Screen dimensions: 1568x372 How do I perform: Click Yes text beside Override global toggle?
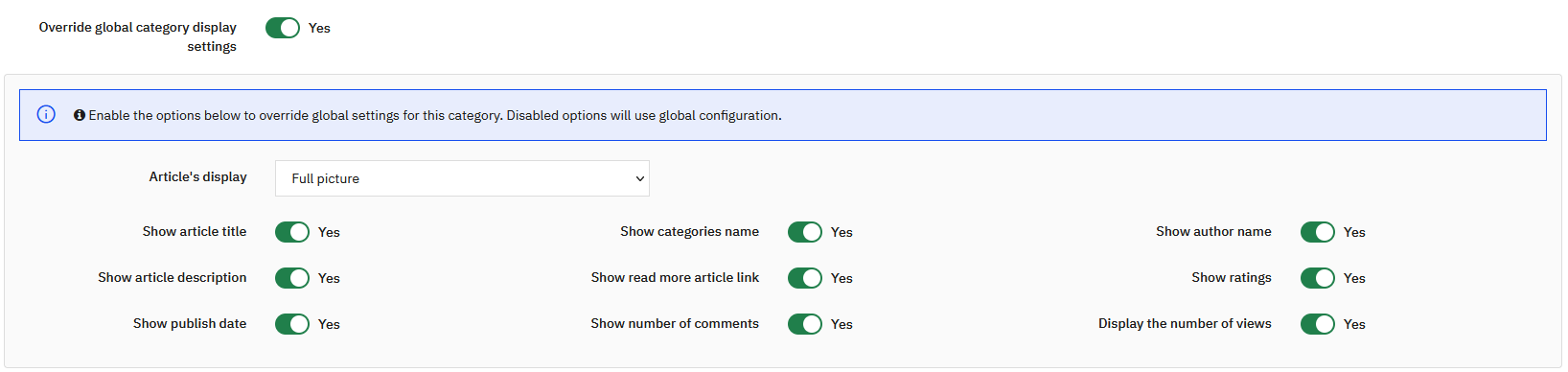(319, 28)
